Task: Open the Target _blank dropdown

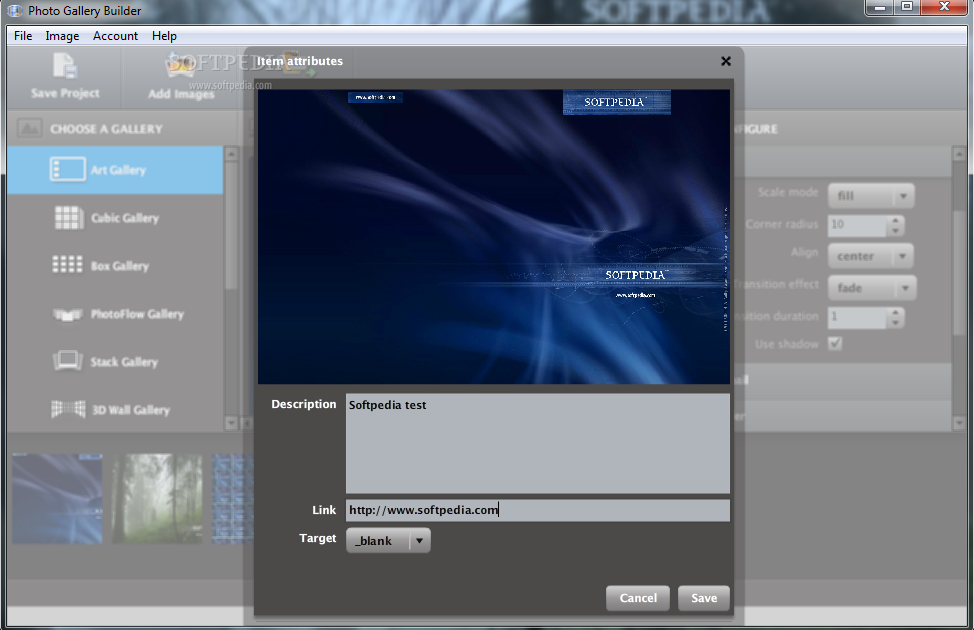Action: click(x=388, y=541)
